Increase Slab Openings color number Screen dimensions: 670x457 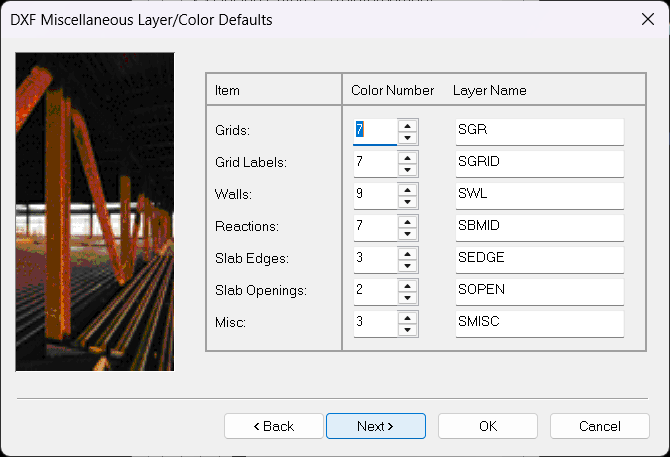pos(407,285)
